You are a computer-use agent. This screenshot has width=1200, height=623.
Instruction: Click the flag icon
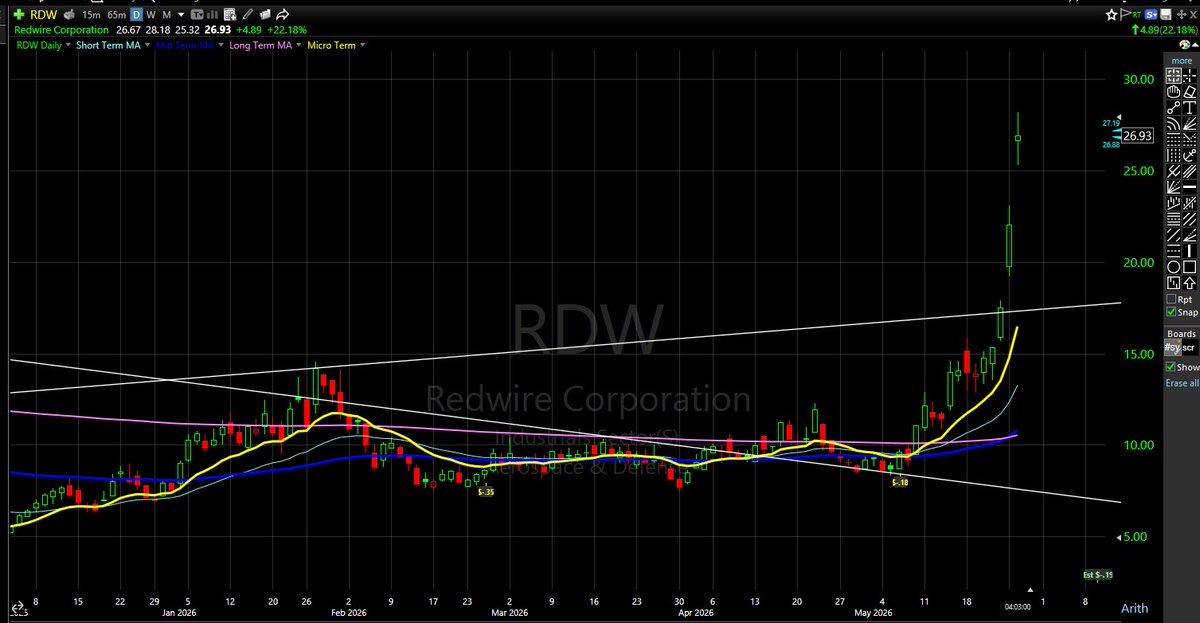click(x=1125, y=15)
